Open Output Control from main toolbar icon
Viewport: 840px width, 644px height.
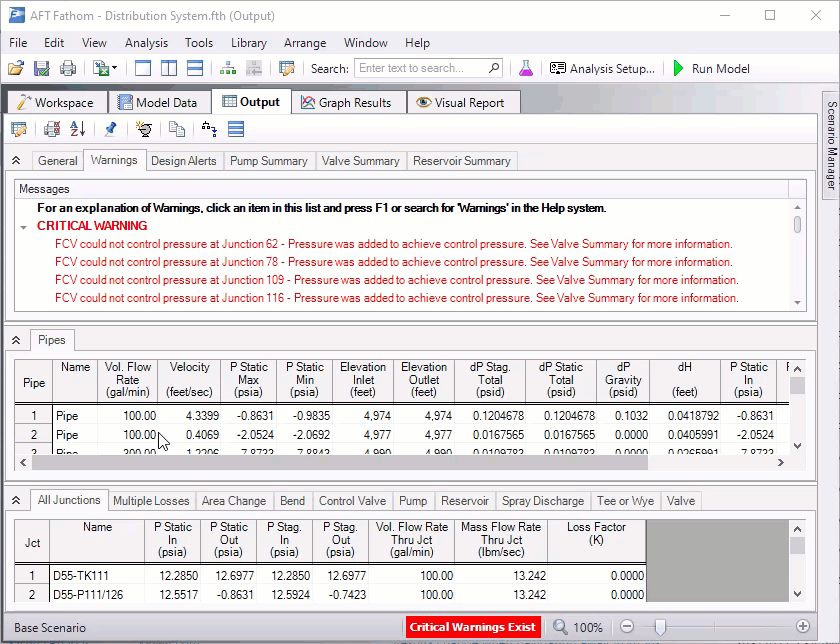(x=287, y=69)
